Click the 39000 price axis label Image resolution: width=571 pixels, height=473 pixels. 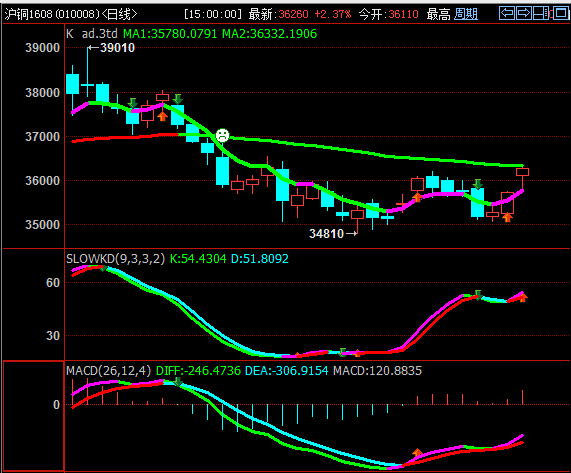(42, 48)
